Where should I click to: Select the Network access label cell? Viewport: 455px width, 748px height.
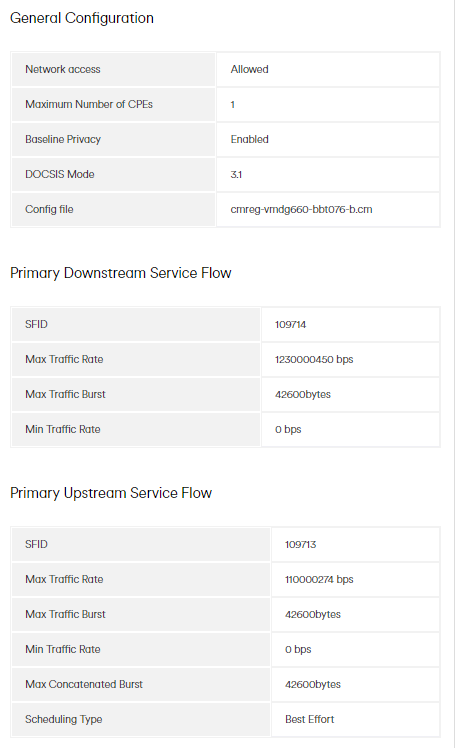[114, 69]
